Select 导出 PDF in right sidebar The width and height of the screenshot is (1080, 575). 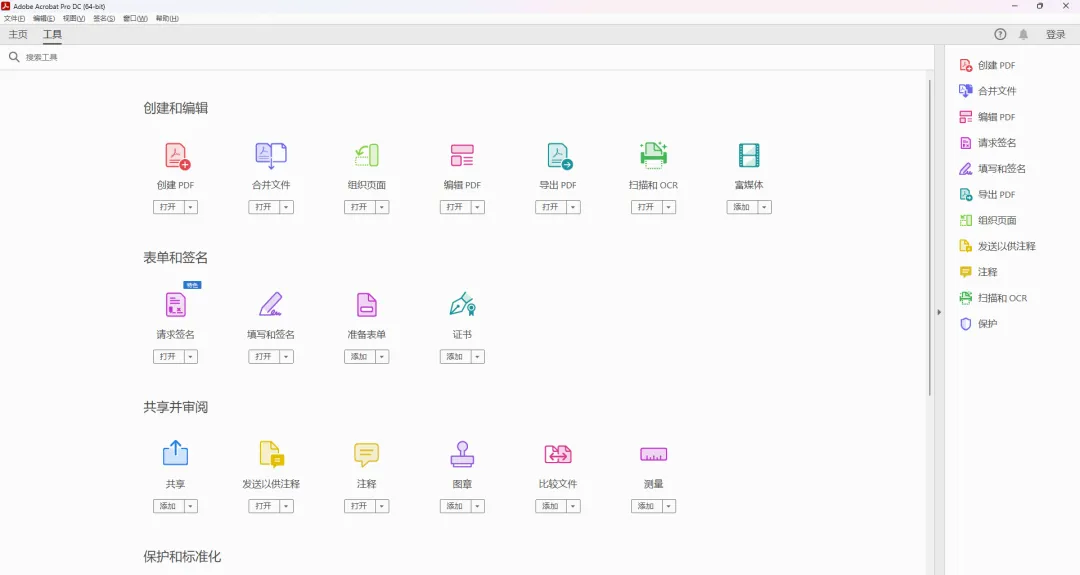988,195
